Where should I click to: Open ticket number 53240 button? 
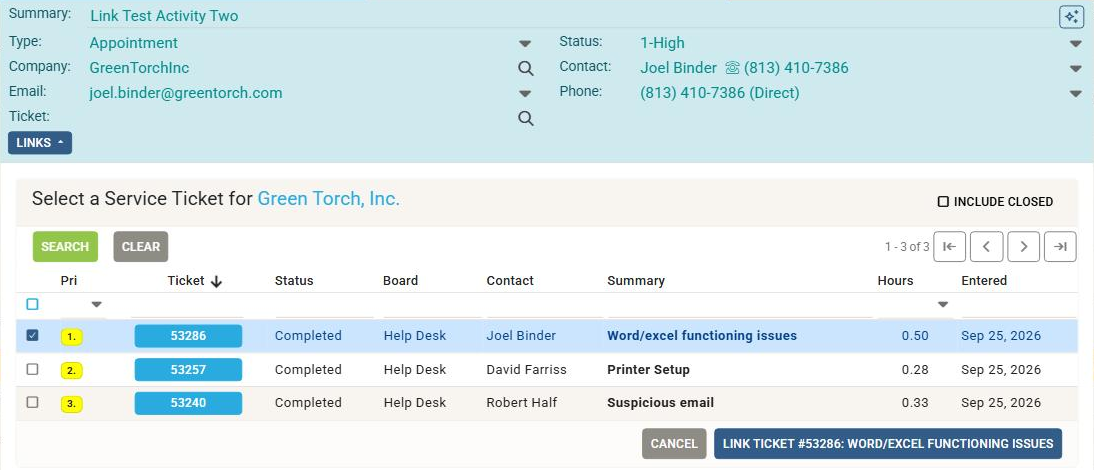[188, 403]
